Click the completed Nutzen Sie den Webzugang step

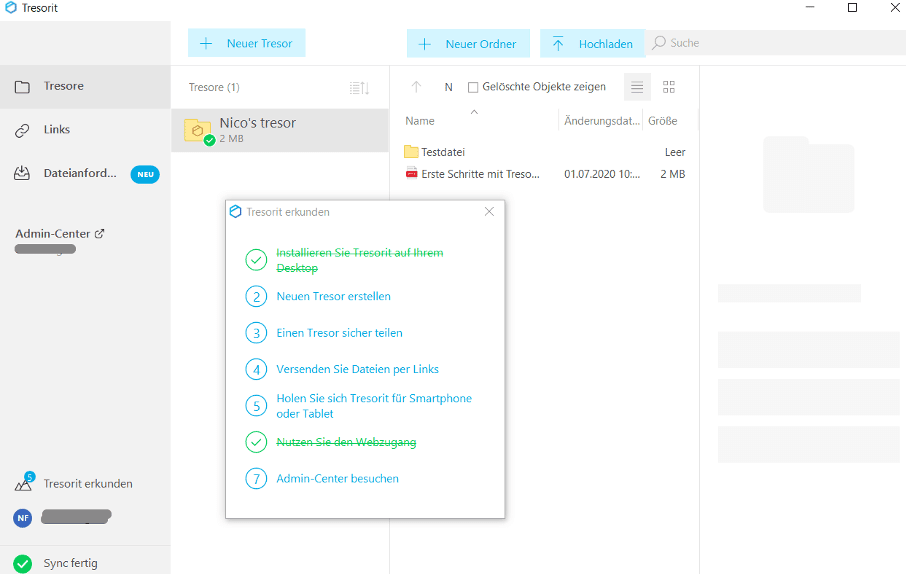tap(346, 442)
